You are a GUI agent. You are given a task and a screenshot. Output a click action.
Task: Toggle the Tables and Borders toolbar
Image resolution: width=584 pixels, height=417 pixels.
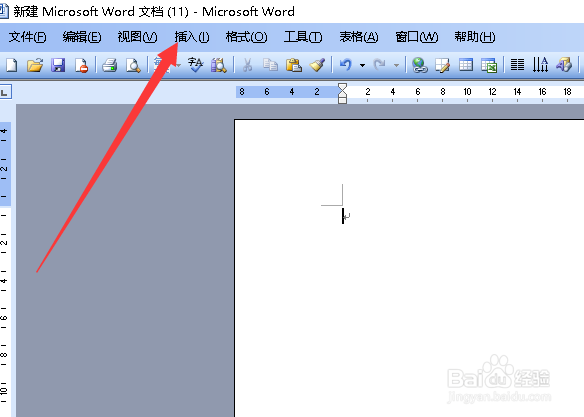[442, 65]
